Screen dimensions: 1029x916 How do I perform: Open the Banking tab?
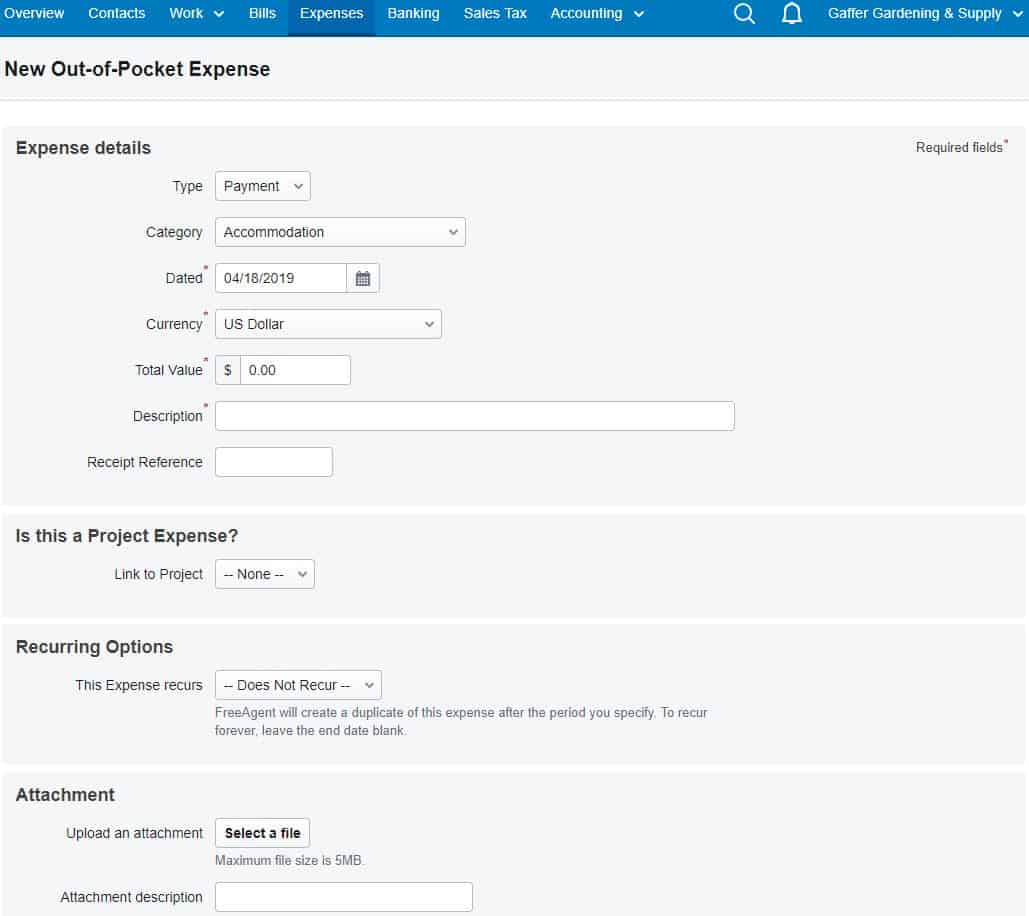(413, 13)
